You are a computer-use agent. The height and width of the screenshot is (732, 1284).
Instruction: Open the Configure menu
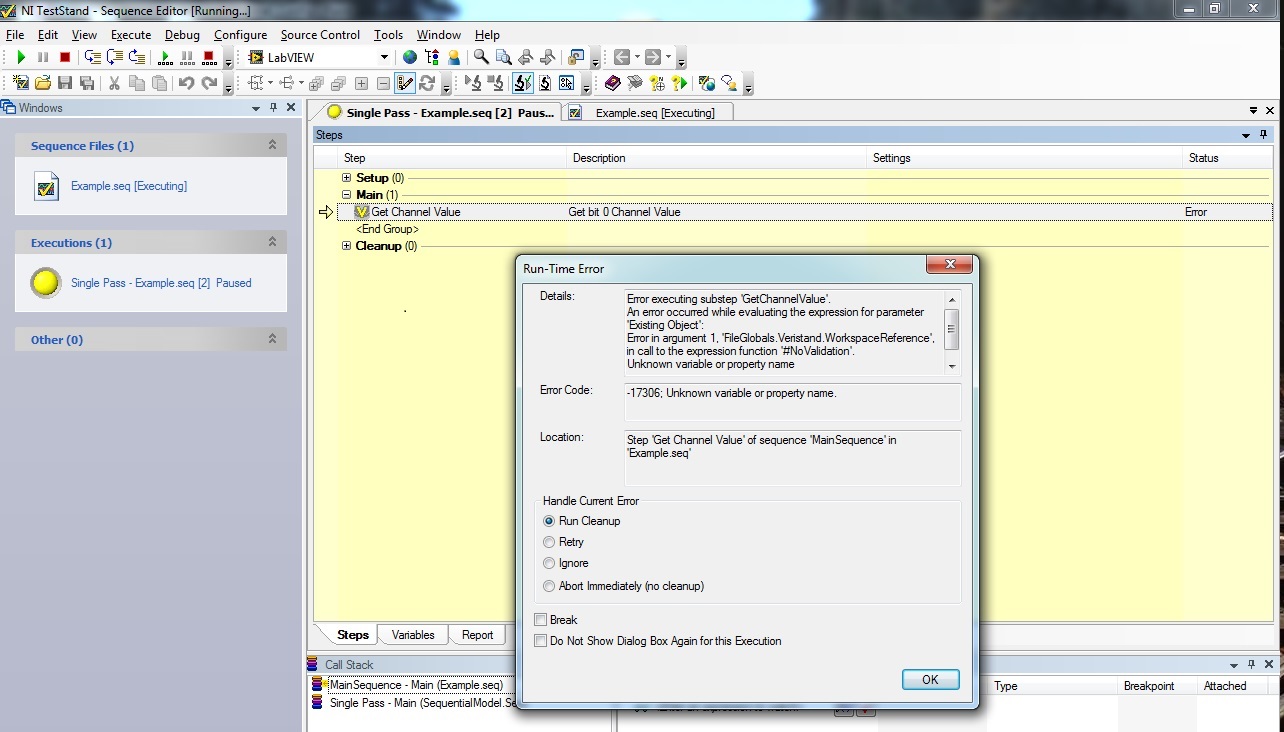click(240, 35)
